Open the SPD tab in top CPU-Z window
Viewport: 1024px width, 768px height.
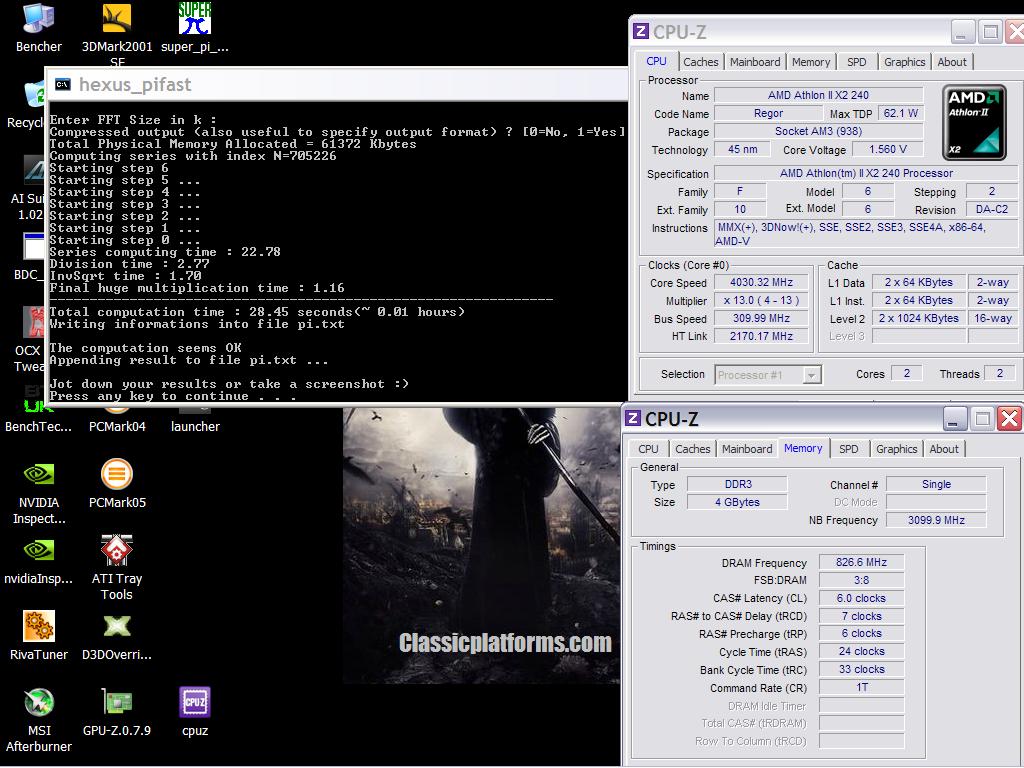pos(857,62)
